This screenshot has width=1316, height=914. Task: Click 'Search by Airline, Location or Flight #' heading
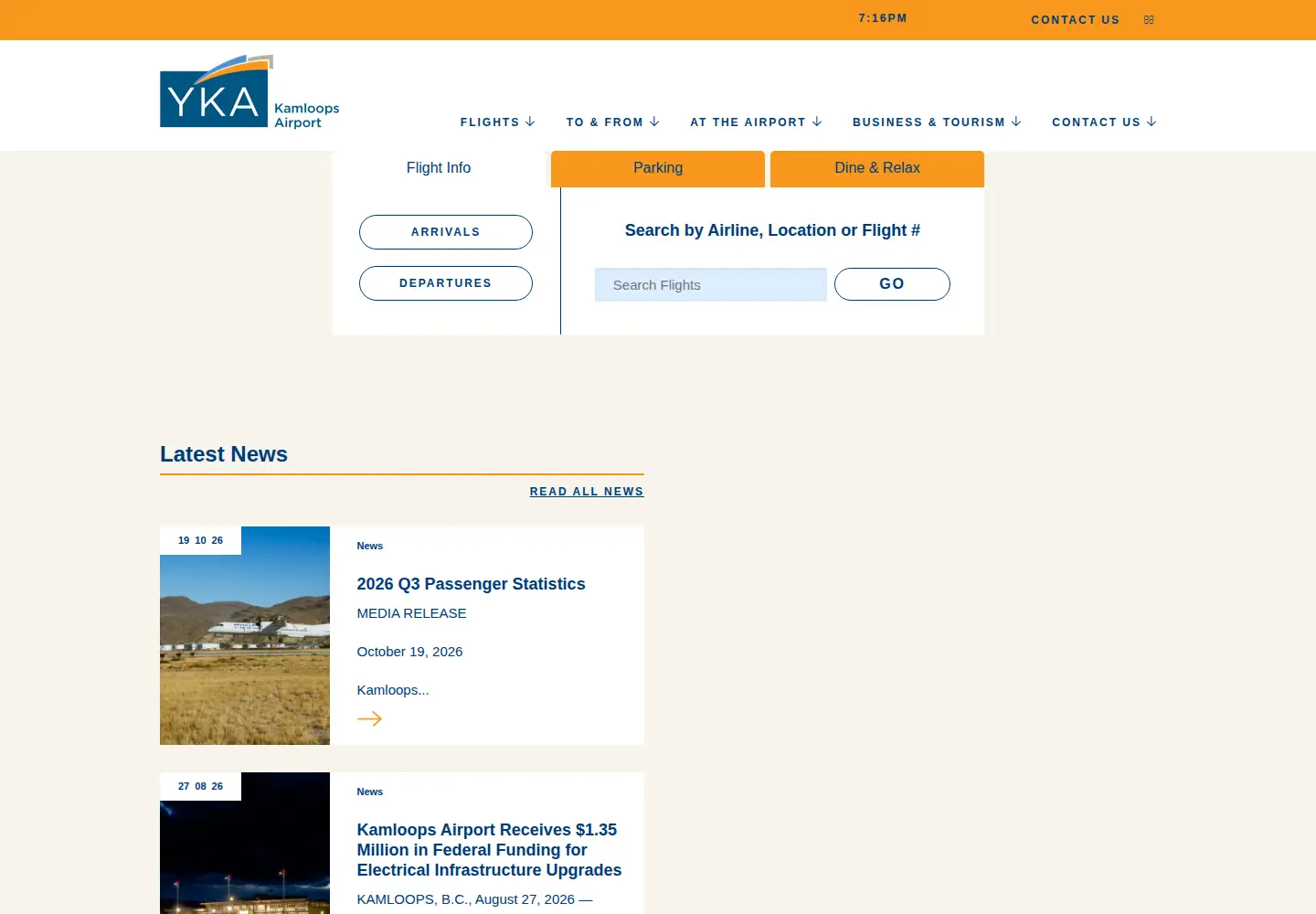click(x=772, y=230)
